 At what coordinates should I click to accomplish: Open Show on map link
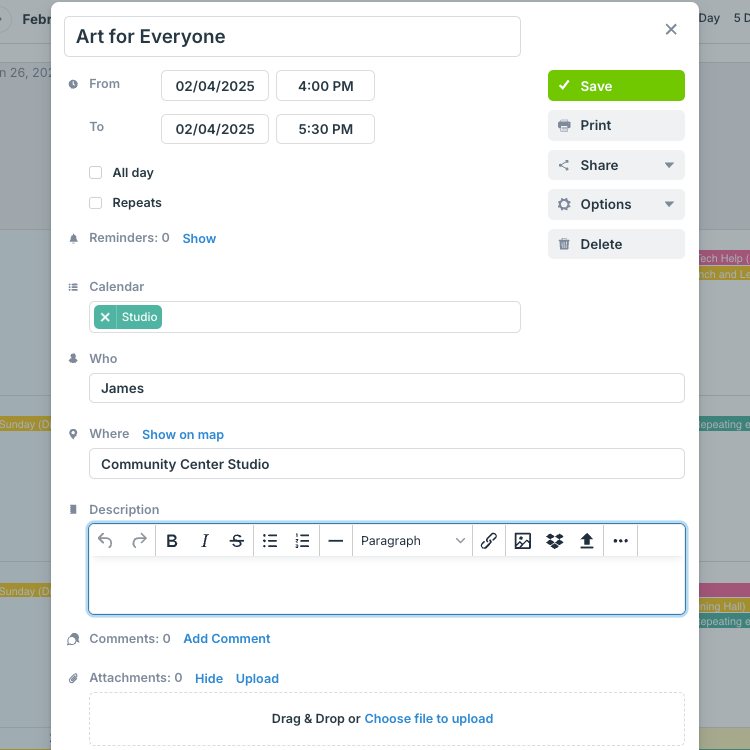pyautogui.click(x=183, y=434)
